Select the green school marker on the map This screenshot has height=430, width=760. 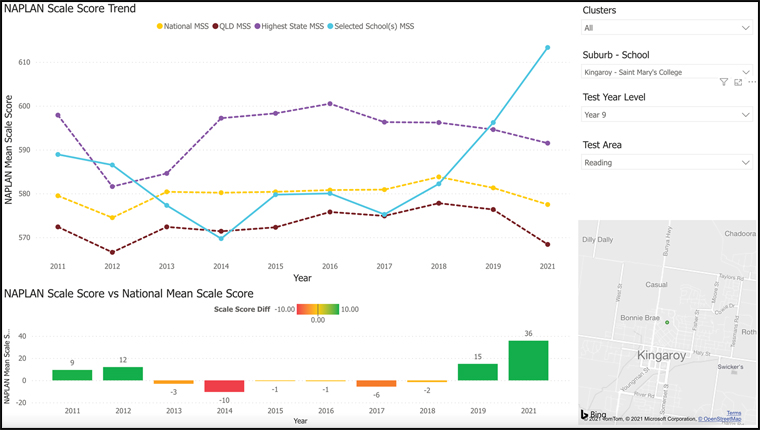pyautogui.click(x=694, y=322)
